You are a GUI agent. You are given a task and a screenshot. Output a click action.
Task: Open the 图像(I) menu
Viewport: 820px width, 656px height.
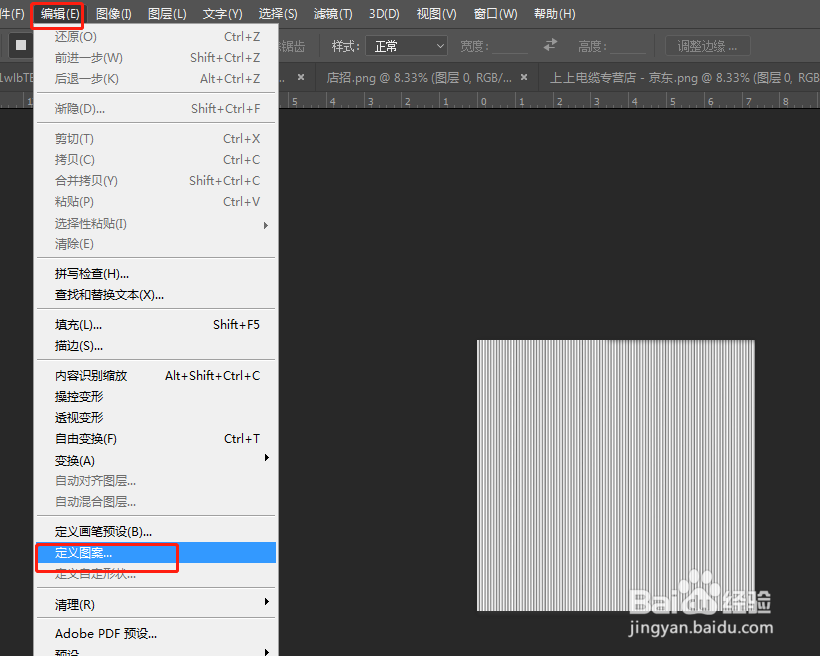pyautogui.click(x=113, y=13)
